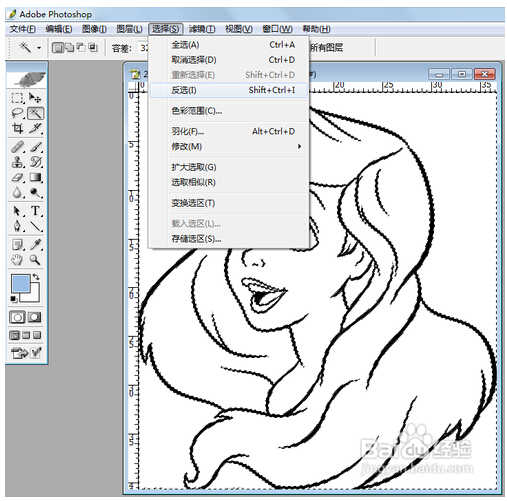
Task: Select the Brush tool
Action: (35, 147)
